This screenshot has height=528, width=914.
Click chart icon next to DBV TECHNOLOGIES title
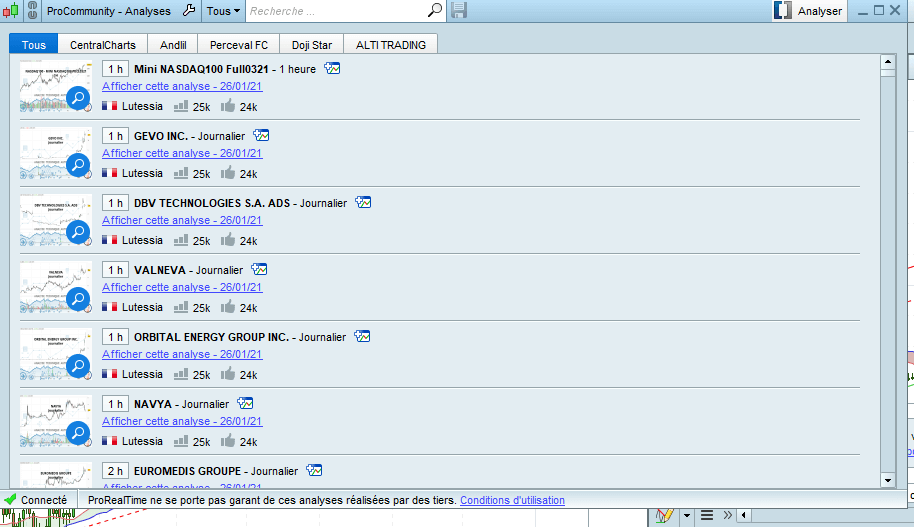click(363, 202)
